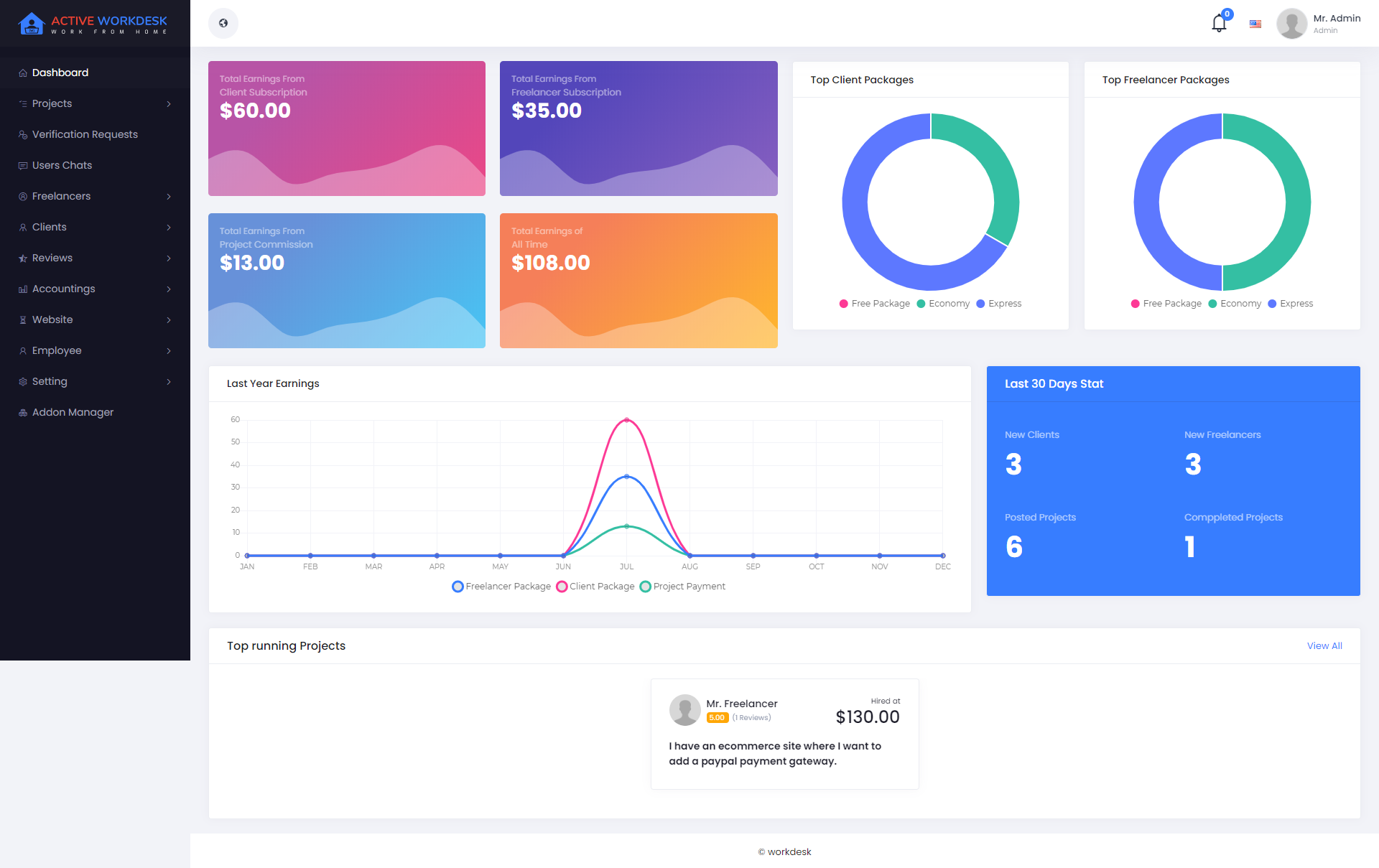Click Economy legend swatch in Top Client Packages
The height and width of the screenshot is (868, 1379).
[921, 304]
